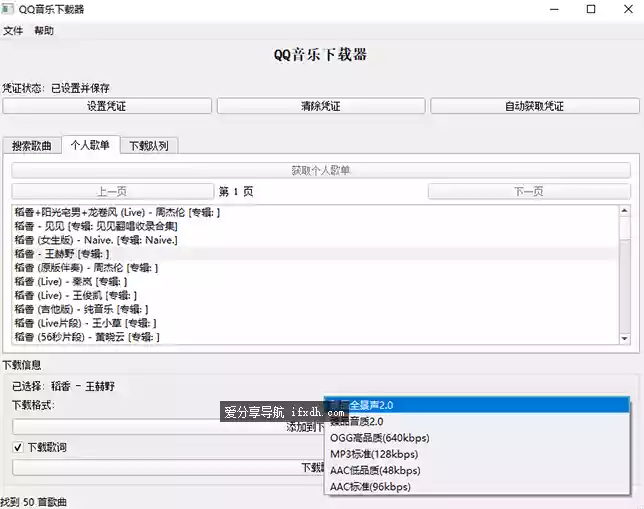This screenshot has height=509, width=644.
Task: Select song 稻香 (原版伴奏) - 周杰伦
Action: coord(315,268)
